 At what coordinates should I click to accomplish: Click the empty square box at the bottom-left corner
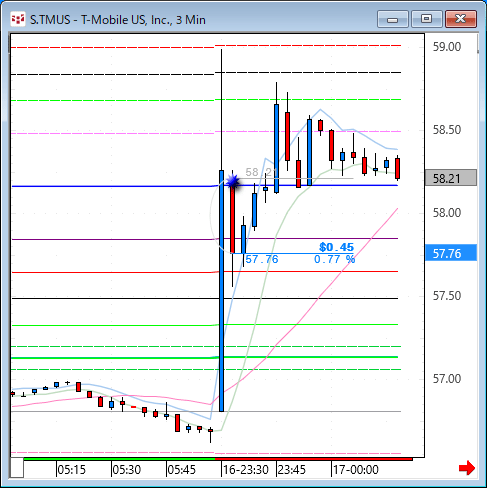tap(17, 467)
